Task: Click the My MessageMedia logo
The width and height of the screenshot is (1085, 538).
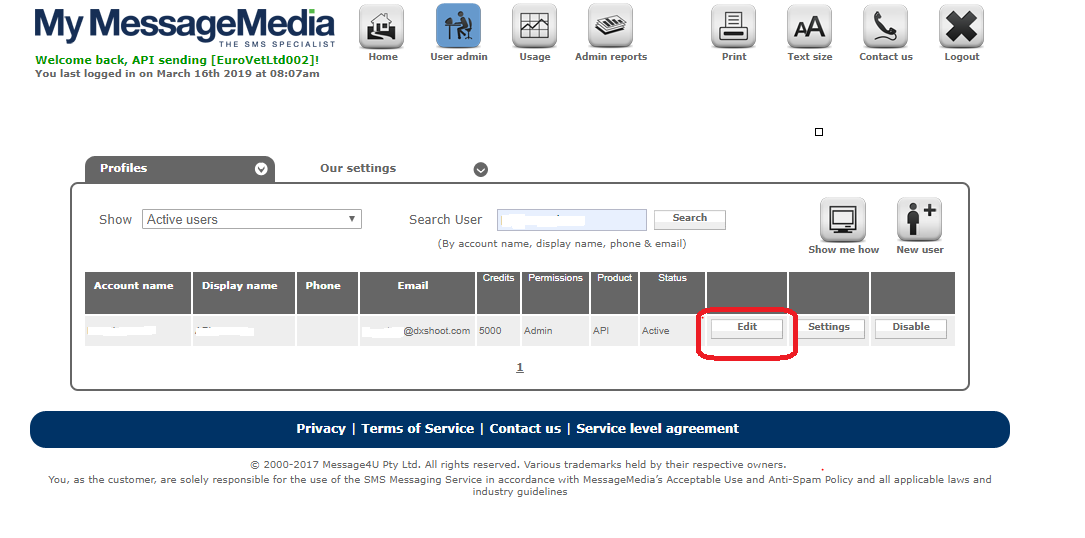Action: 185,27
